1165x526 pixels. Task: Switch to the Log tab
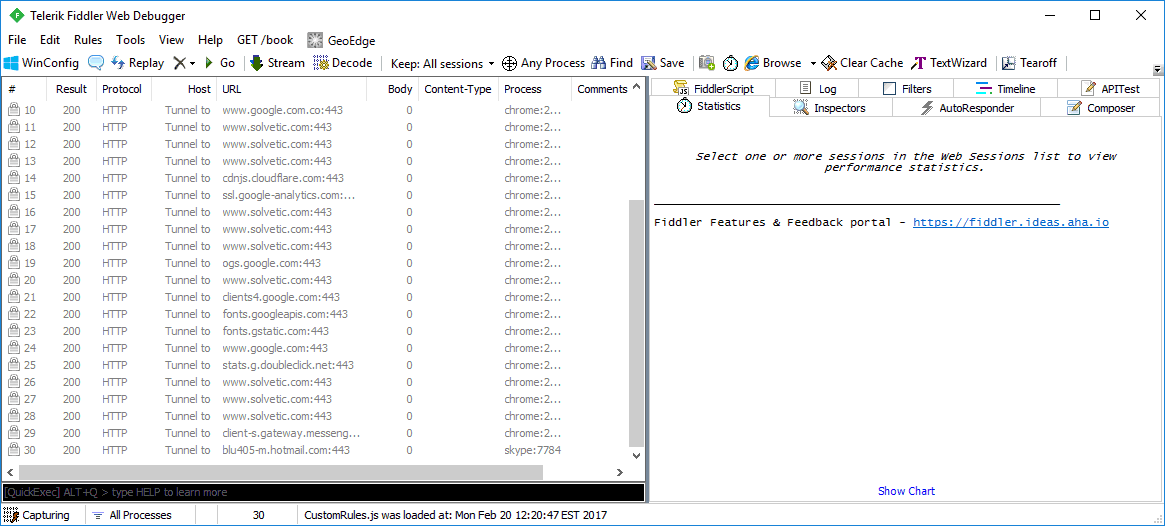(x=817, y=88)
